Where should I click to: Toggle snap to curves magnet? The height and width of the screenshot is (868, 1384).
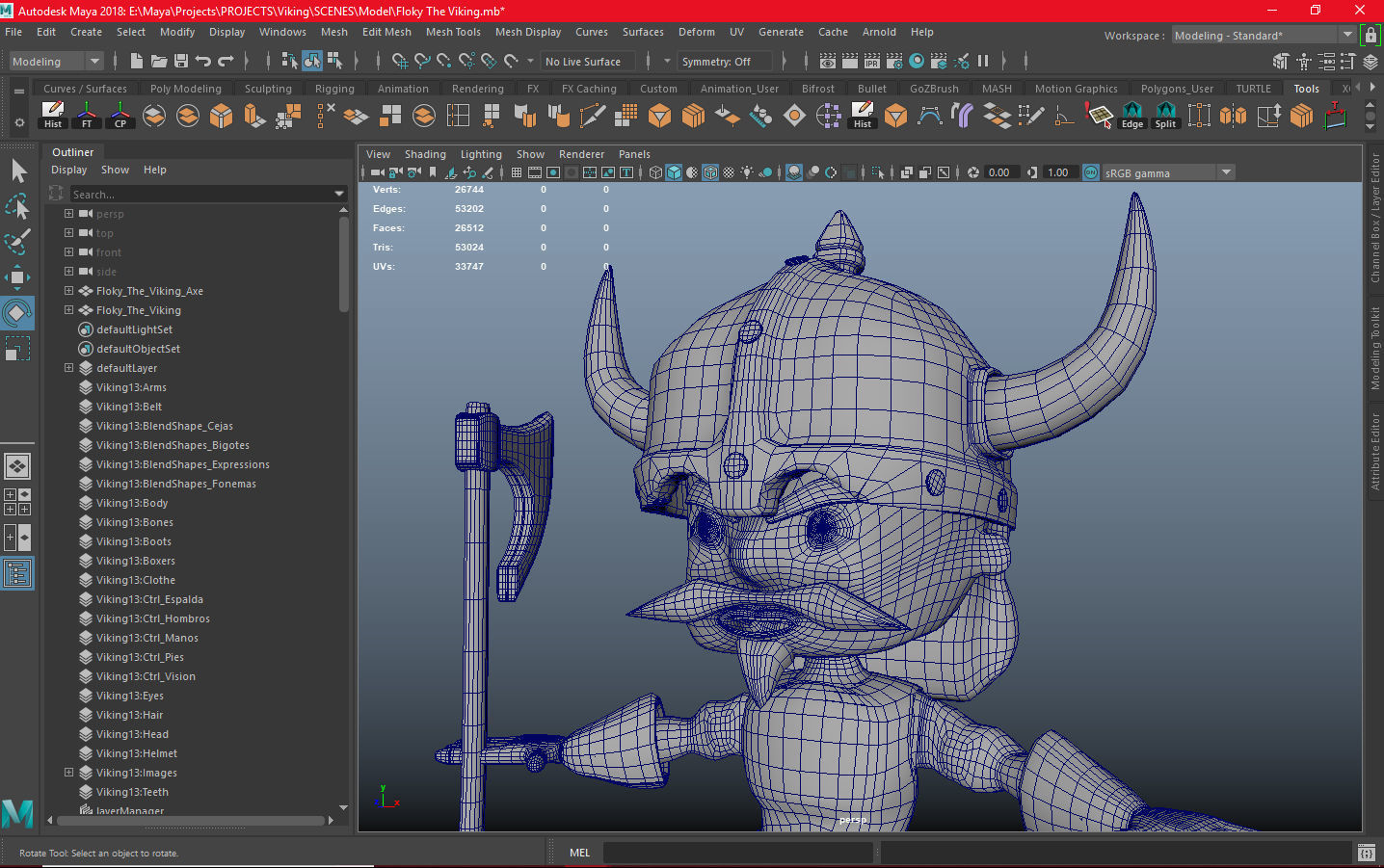[x=422, y=61]
